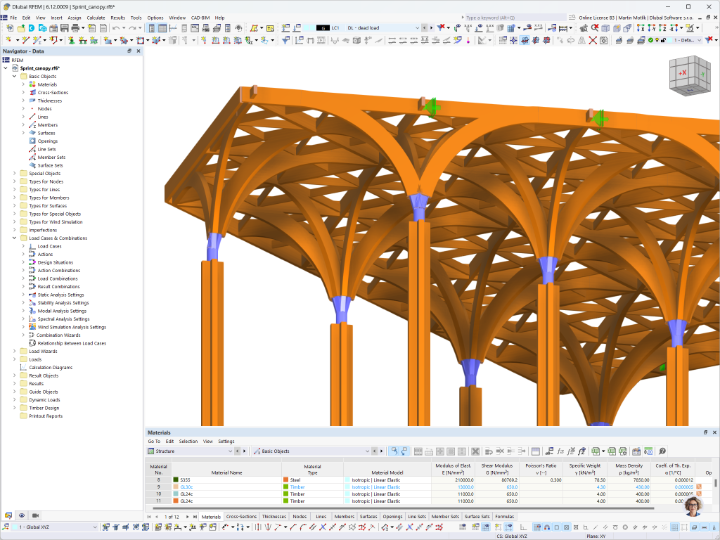720x540 pixels.
Task: Collapse Load Cases & Combinations folder
Action: (14, 238)
